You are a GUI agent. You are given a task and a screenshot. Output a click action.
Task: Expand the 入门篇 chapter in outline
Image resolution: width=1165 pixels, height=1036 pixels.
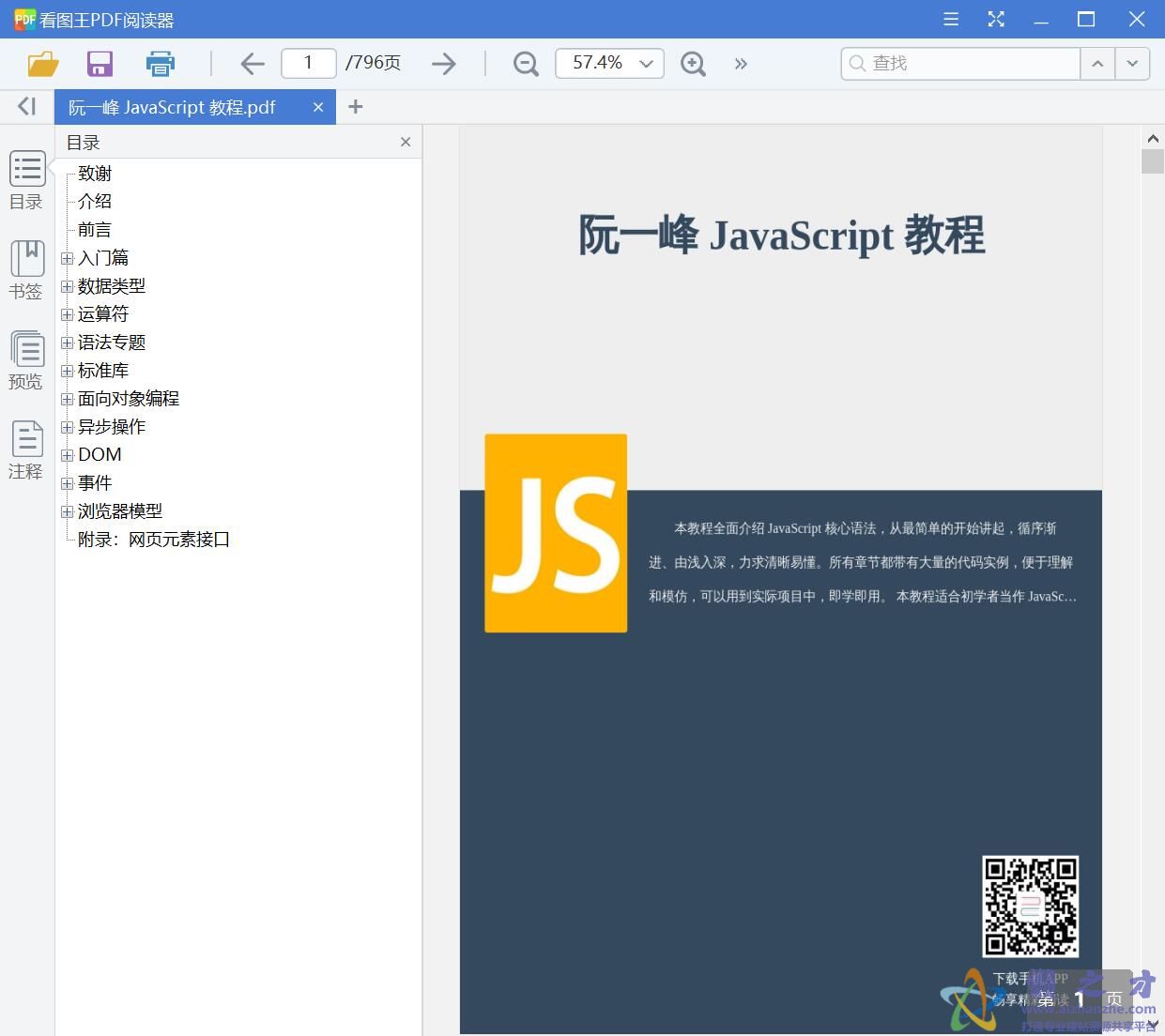point(67,258)
